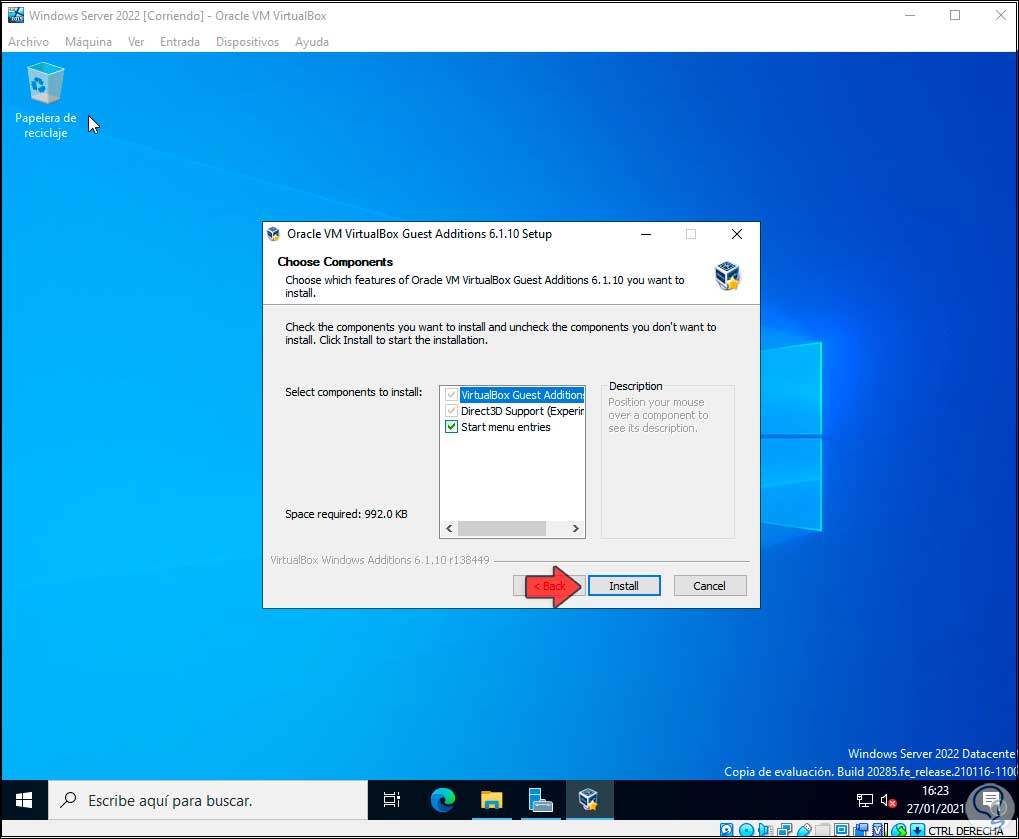1019x839 pixels.
Task: Minimize Guest Additions setup dialog
Action: (646, 234)
